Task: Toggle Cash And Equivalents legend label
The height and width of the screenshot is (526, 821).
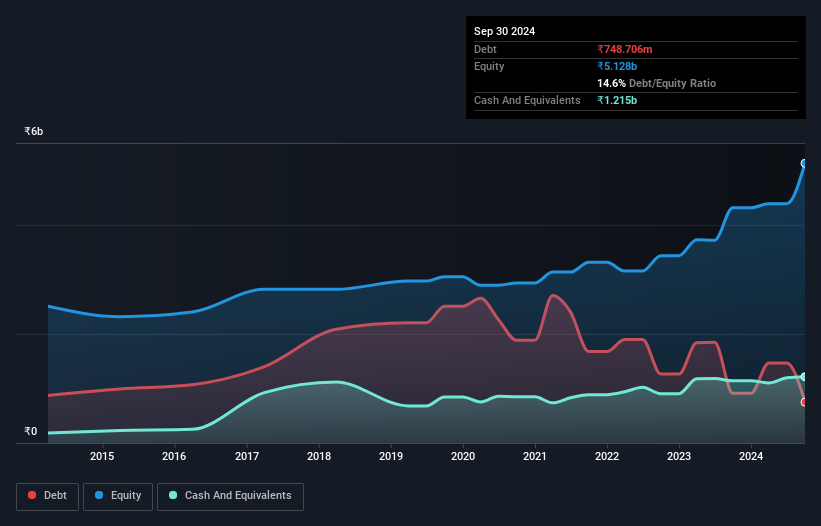Action: point(238,496)
